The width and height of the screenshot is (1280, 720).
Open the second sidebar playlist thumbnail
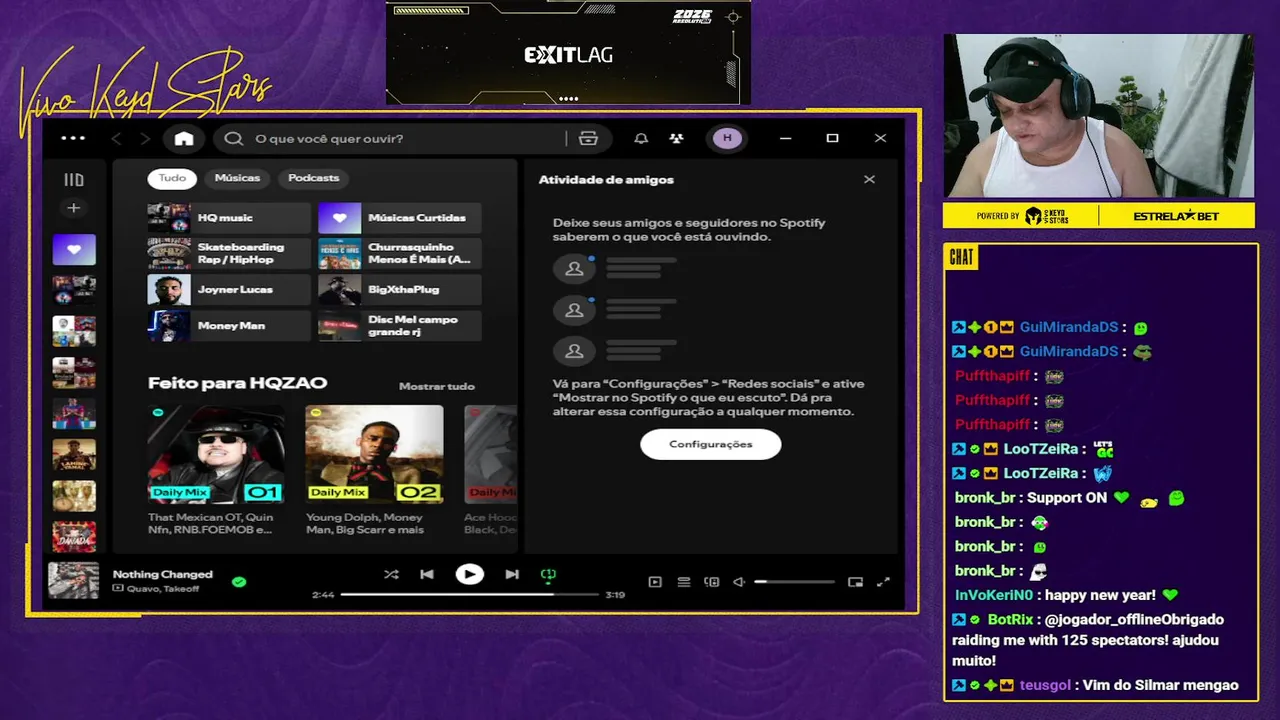point(74,290)
